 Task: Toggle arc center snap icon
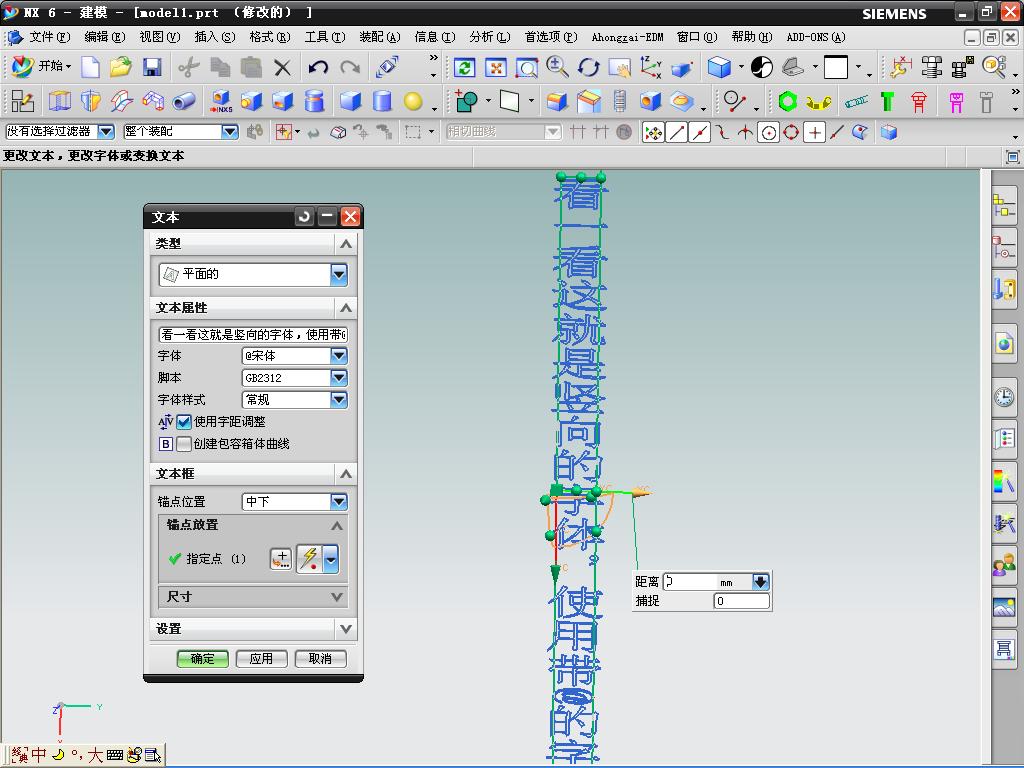click(769, 133)
